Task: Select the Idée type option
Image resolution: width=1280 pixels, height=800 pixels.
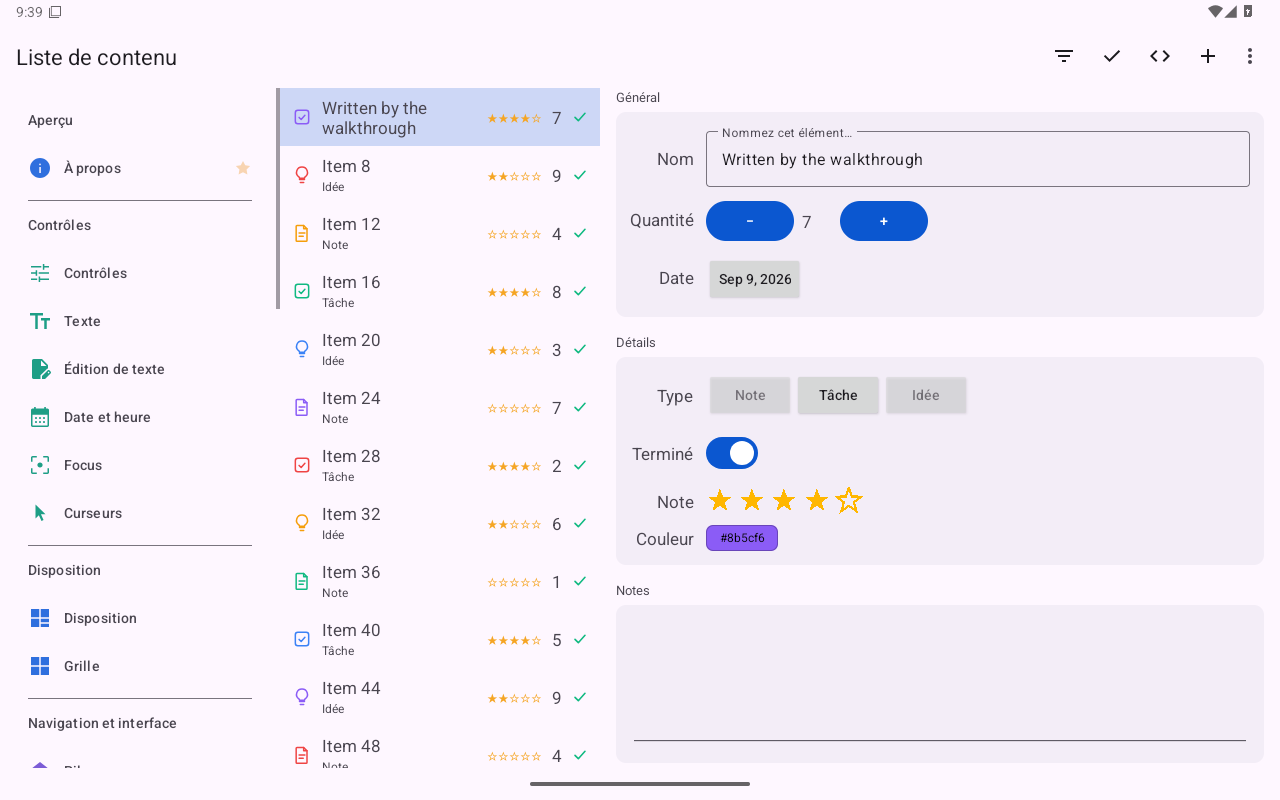Action: [x=926, y=395]
